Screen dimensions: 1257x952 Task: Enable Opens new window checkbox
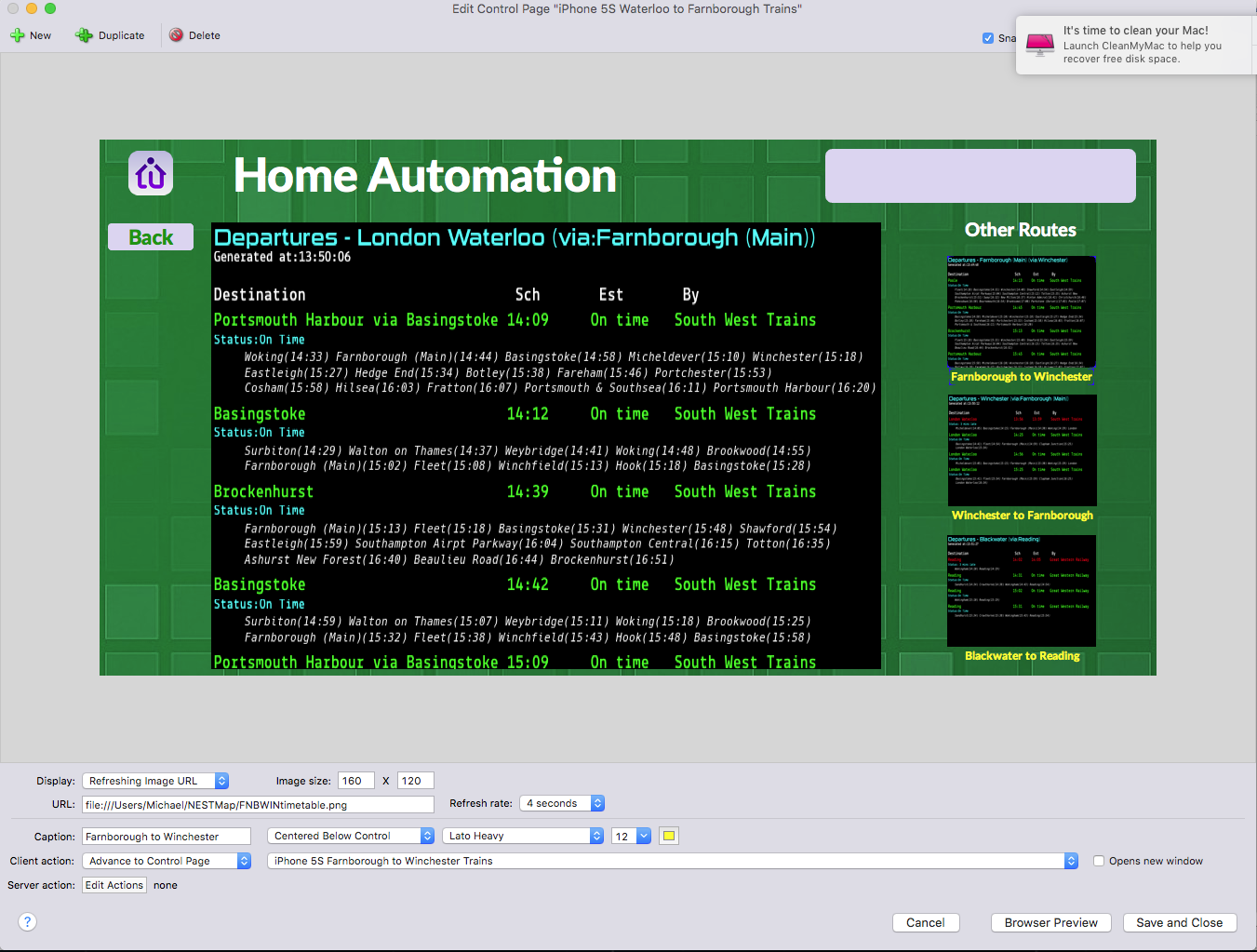(1099, 861)
